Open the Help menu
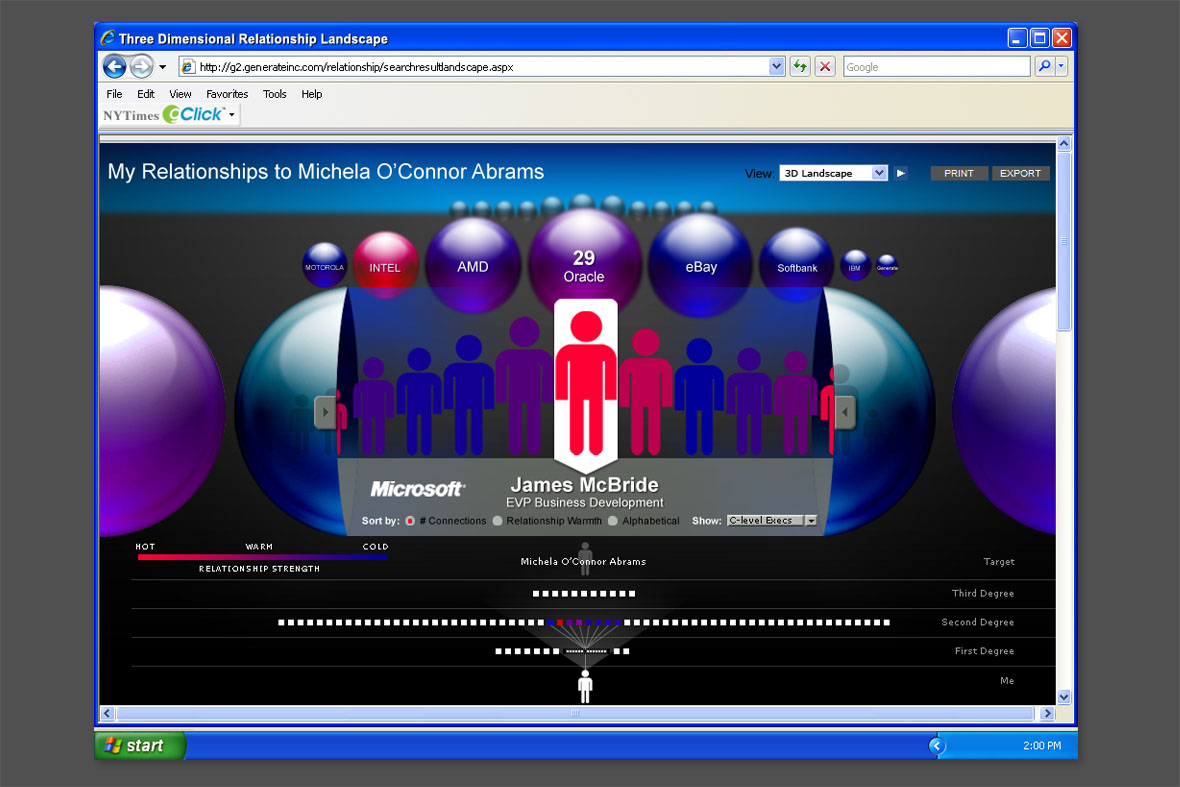The image size is (1180, 787). point(312,94)
